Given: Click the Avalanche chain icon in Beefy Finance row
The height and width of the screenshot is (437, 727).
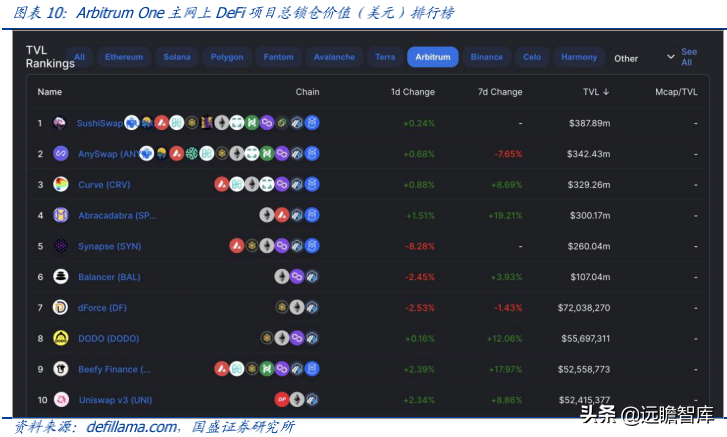Looking at the screenshot, I should tap(222, 369).
